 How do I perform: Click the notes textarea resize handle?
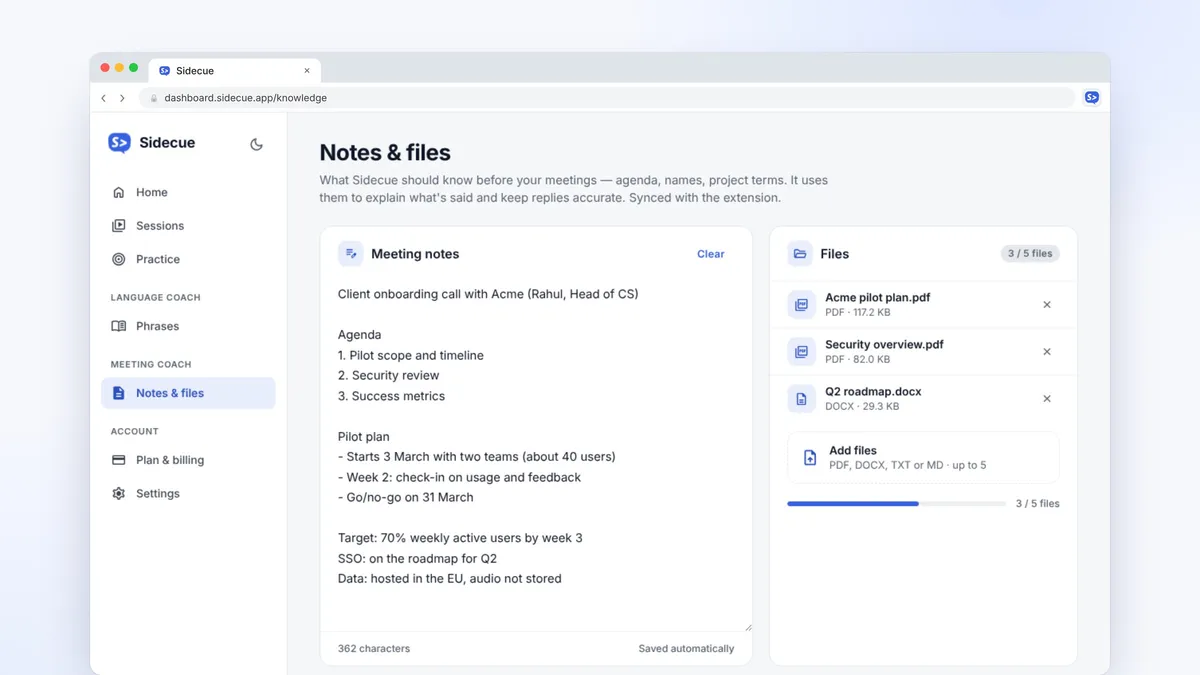click(x=748, y=627)
